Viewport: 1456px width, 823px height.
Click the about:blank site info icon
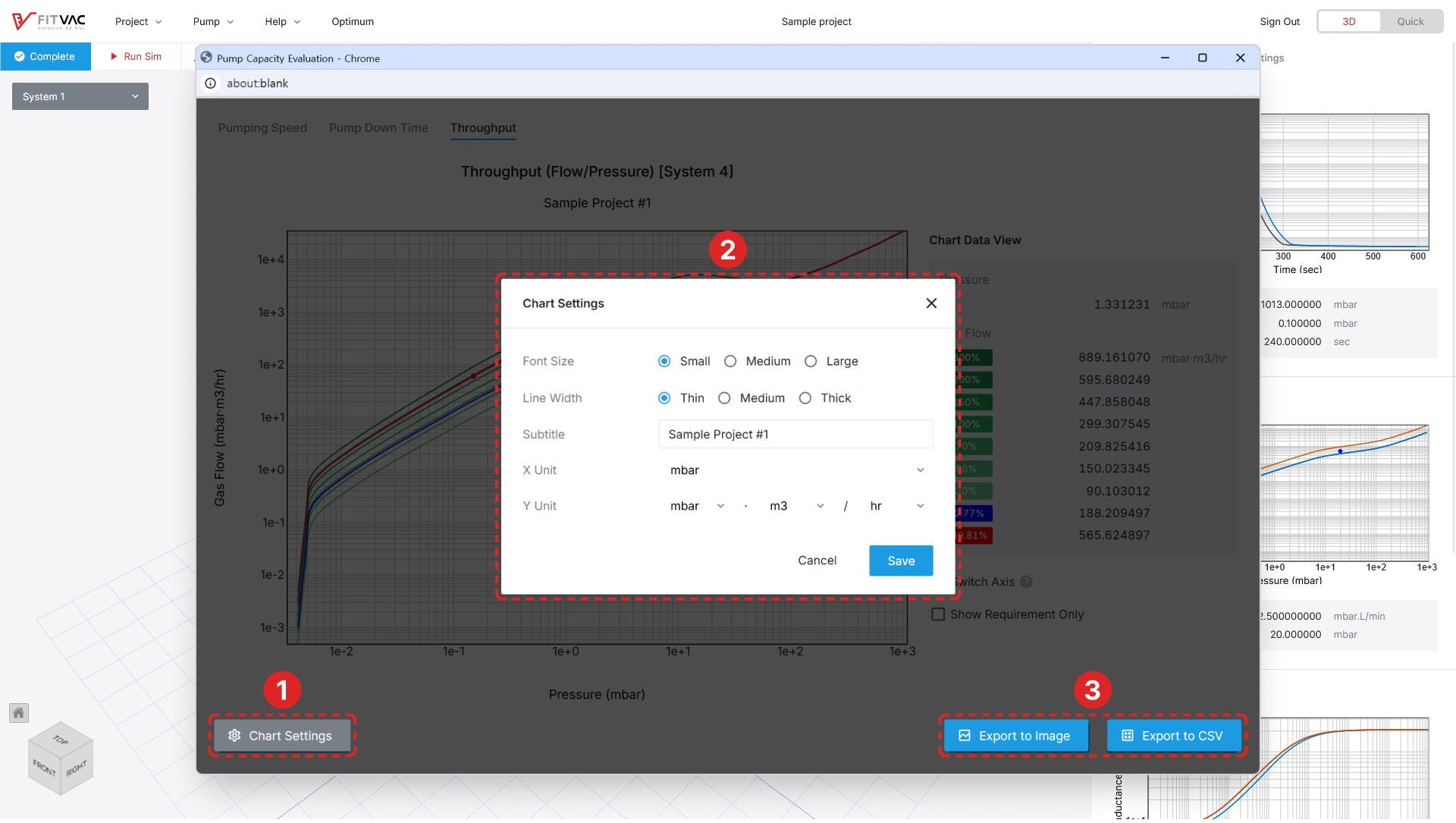(x=211, y=83)
